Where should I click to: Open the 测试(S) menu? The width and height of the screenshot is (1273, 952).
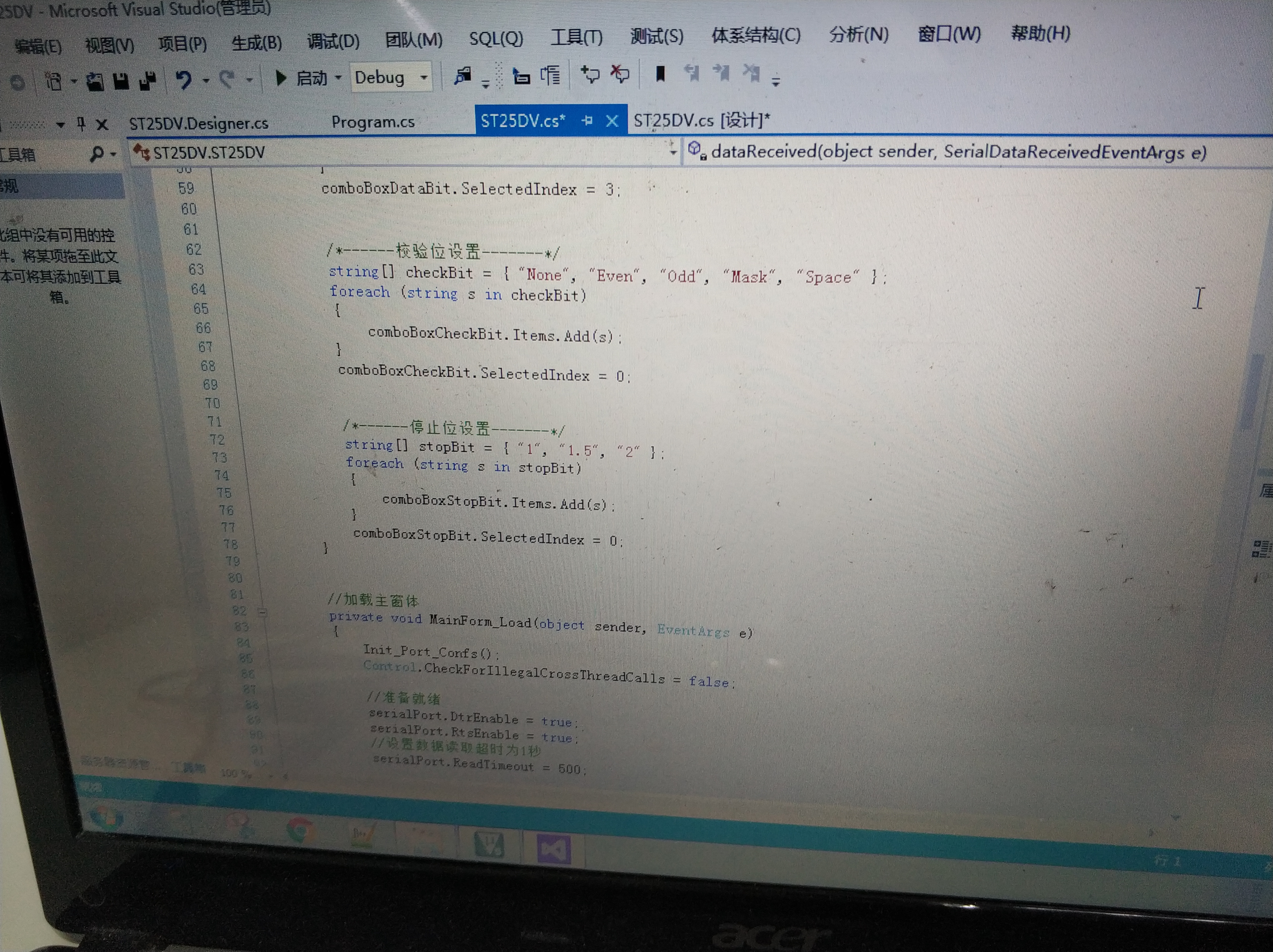(657, 36)
